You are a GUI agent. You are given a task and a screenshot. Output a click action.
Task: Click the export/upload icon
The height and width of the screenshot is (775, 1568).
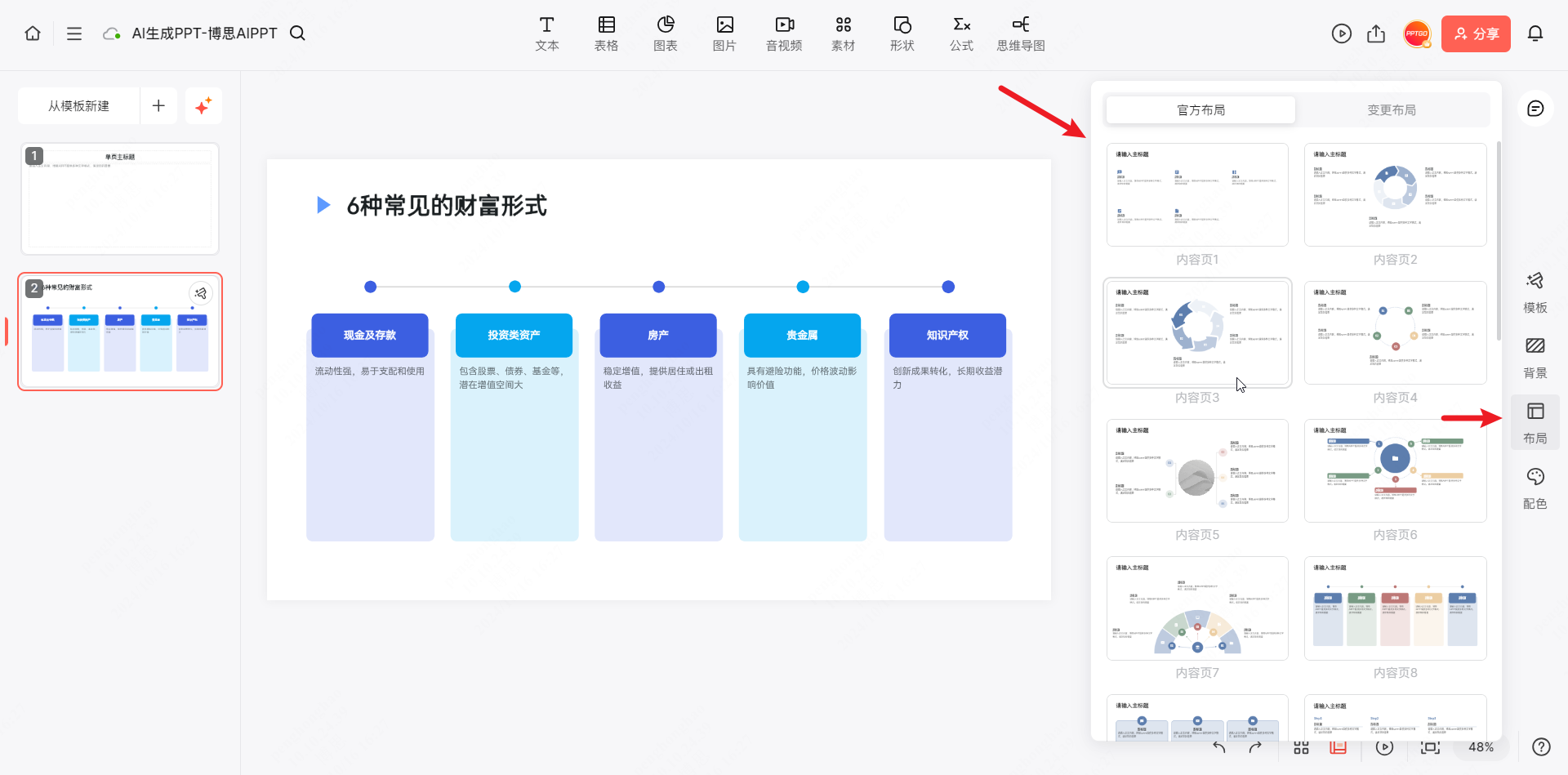pyautogui.click(x=1376, y=33)
